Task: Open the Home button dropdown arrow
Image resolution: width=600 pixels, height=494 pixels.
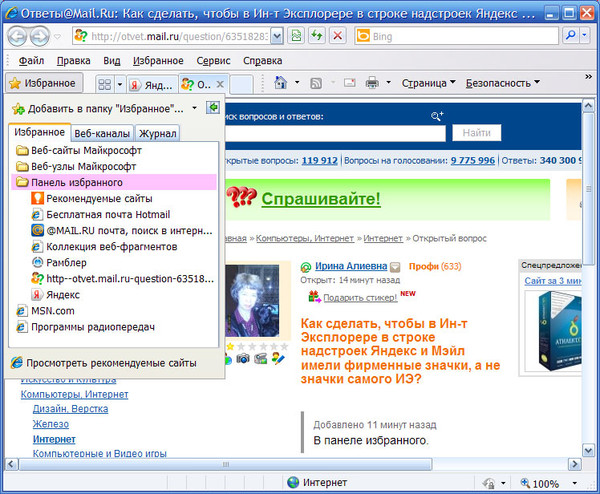Action: (x=297, y=82)
